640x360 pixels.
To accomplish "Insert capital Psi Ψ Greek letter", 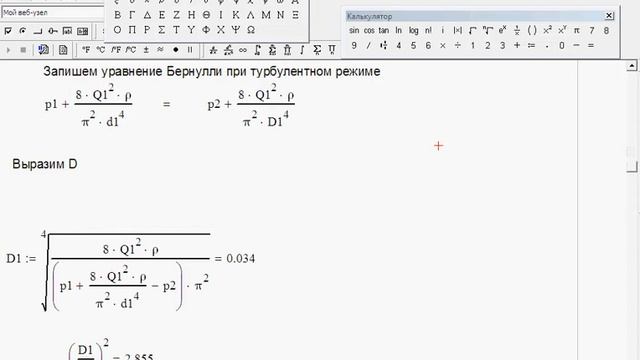I will (236, 30).
